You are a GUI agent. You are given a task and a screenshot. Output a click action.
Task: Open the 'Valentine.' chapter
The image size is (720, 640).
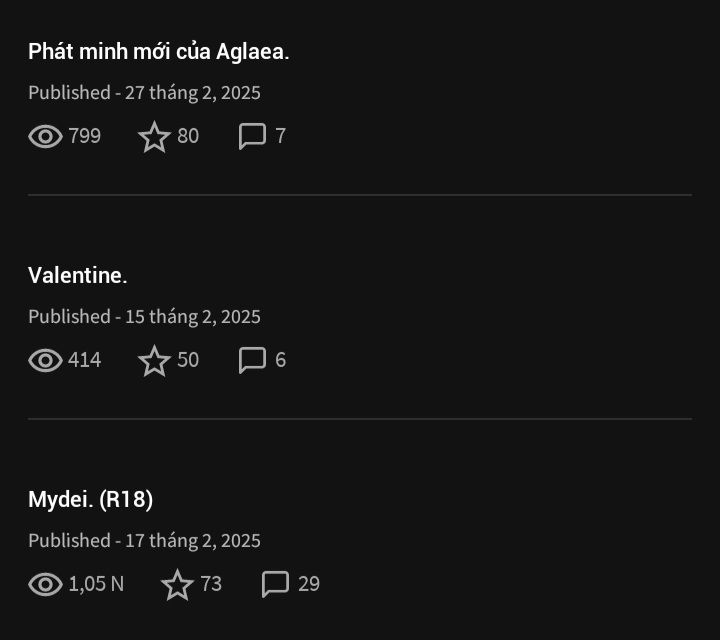[x=78, y=275]
